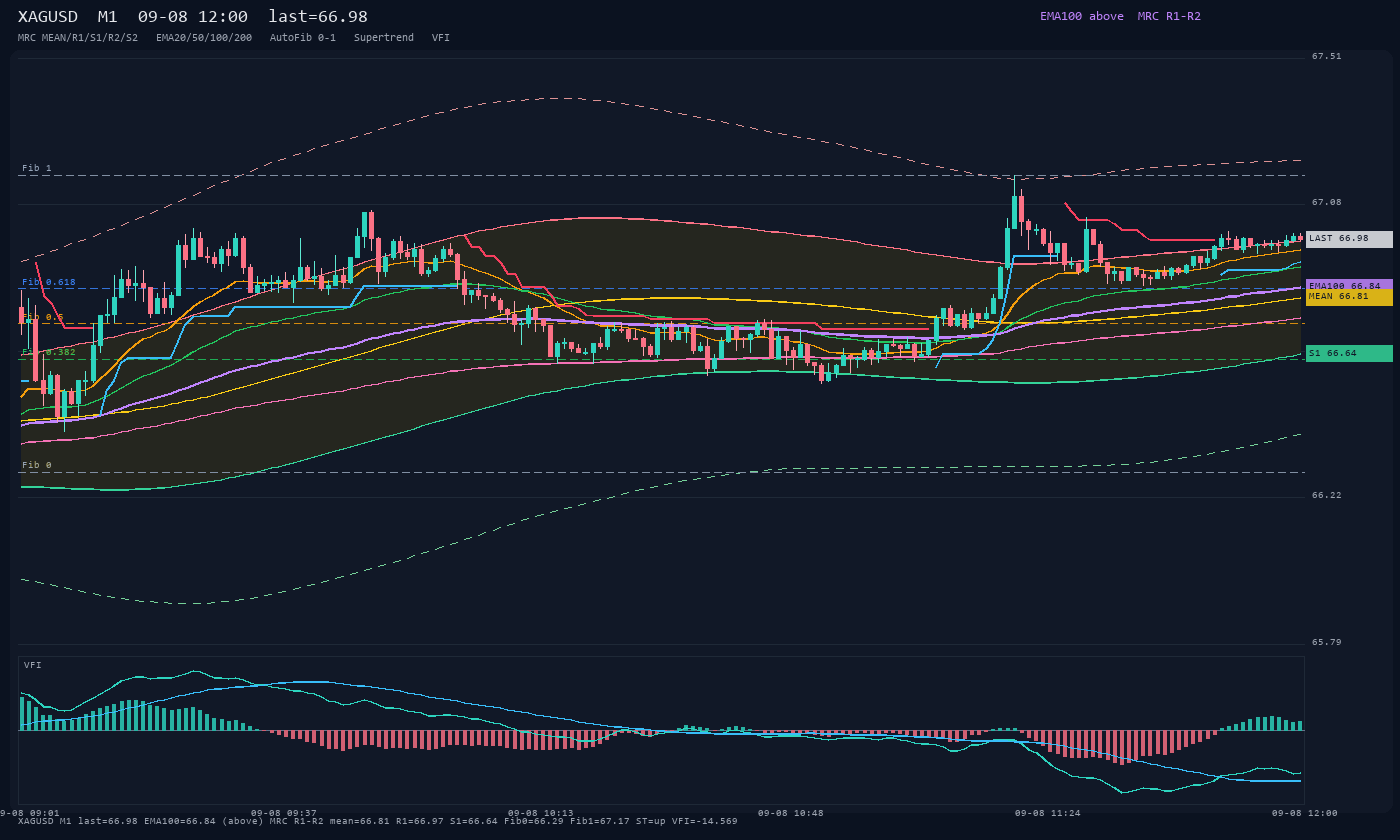Click the 65.79 price axis label
This screenshot has width=1400, height=840.
point(1327,642)
